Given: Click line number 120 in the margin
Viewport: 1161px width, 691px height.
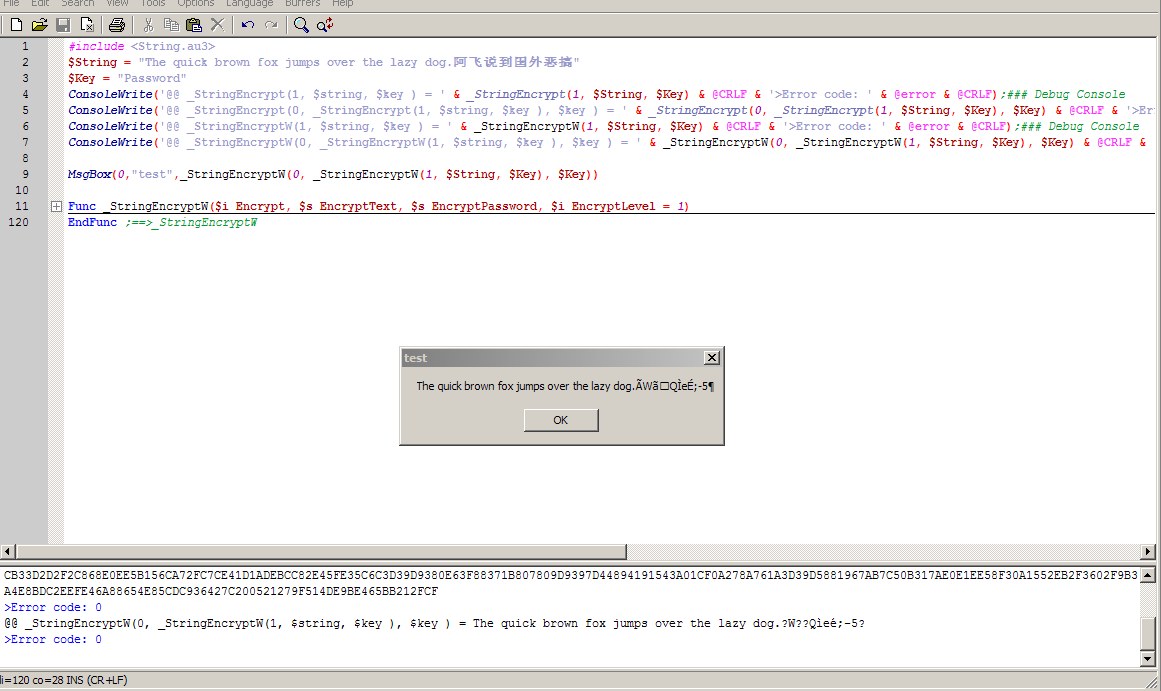Looking at the screenshot, I should 19,222.
